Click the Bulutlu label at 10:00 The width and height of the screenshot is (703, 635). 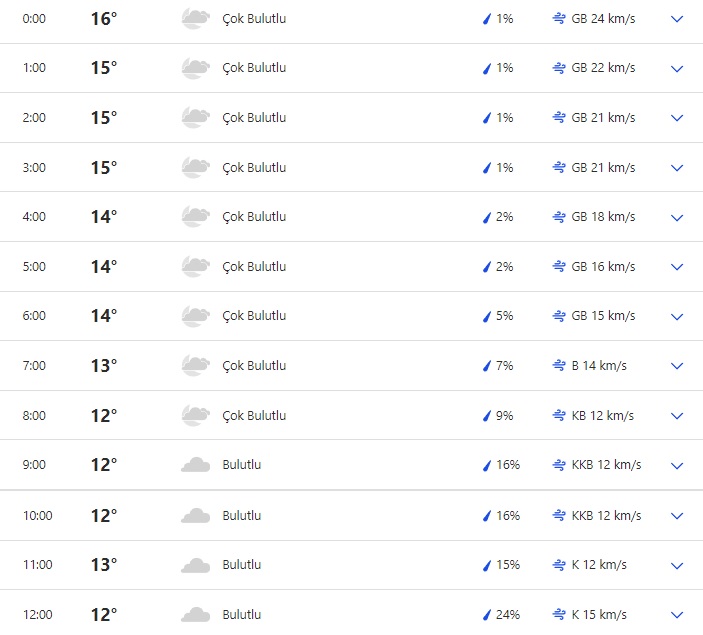(242, 516)
